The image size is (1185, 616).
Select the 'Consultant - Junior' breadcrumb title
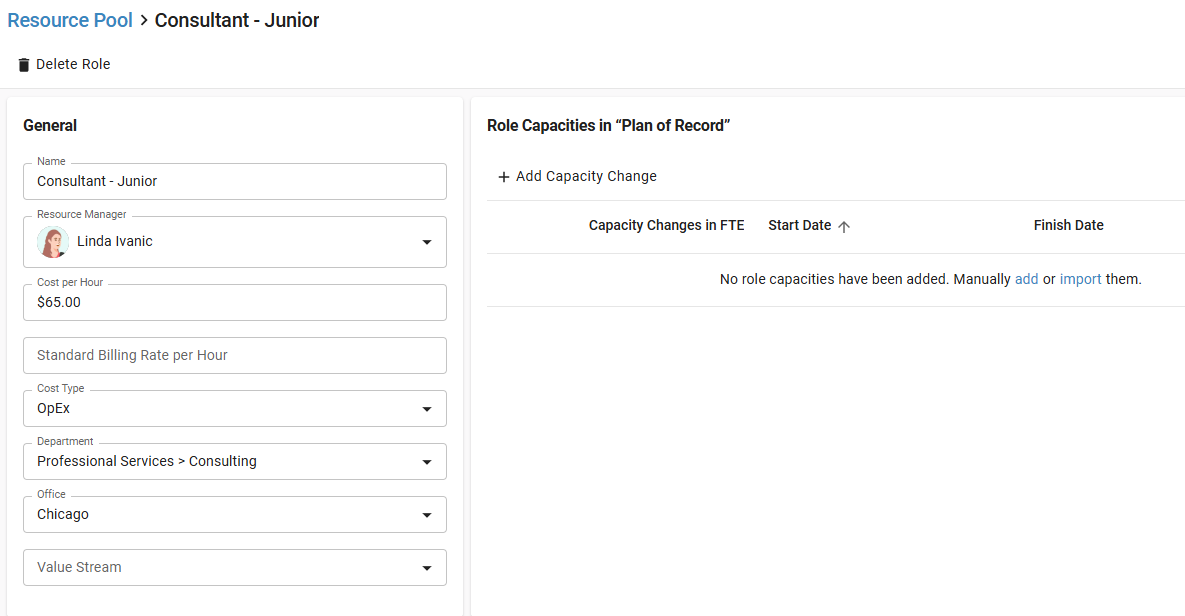pos(237,20)
